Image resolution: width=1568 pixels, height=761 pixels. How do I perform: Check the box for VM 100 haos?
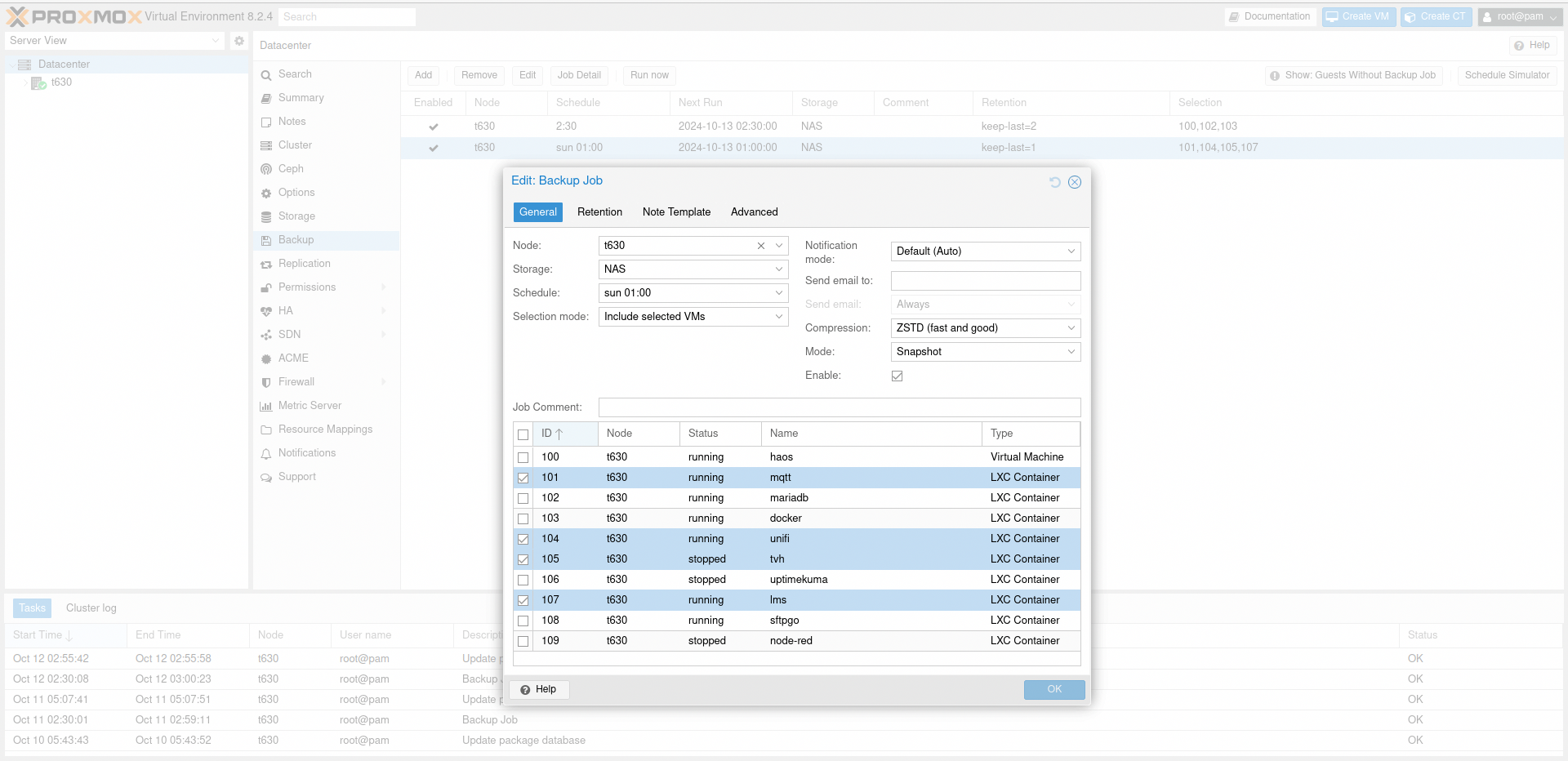tap(523, 457)
